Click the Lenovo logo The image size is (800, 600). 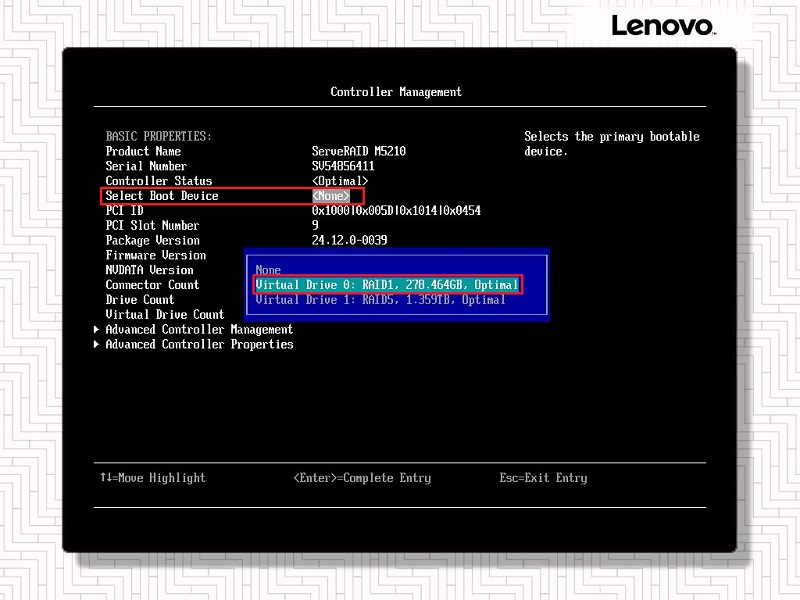[662, 26]
